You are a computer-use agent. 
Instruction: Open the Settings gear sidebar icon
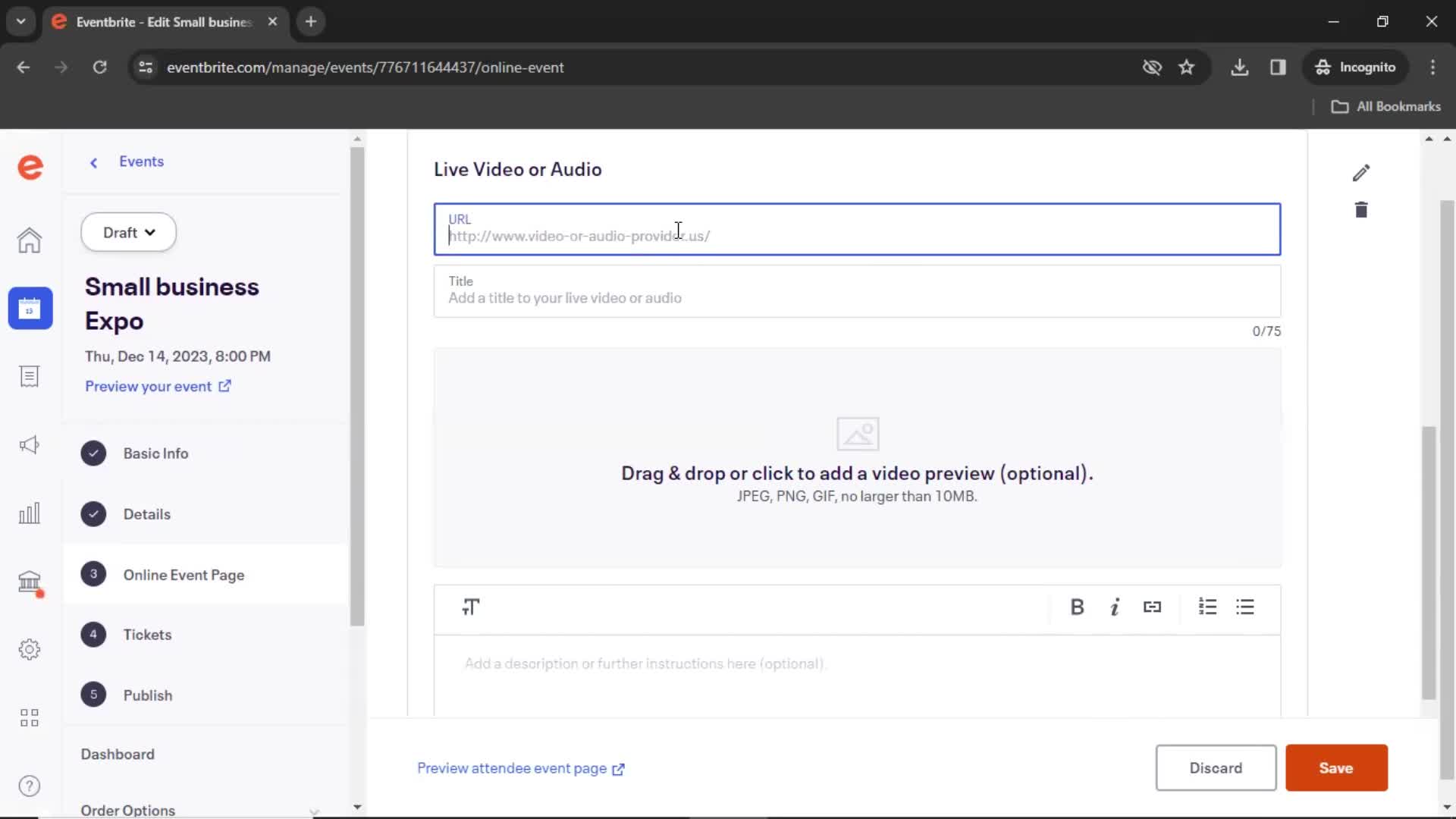(x=30, y=650)
